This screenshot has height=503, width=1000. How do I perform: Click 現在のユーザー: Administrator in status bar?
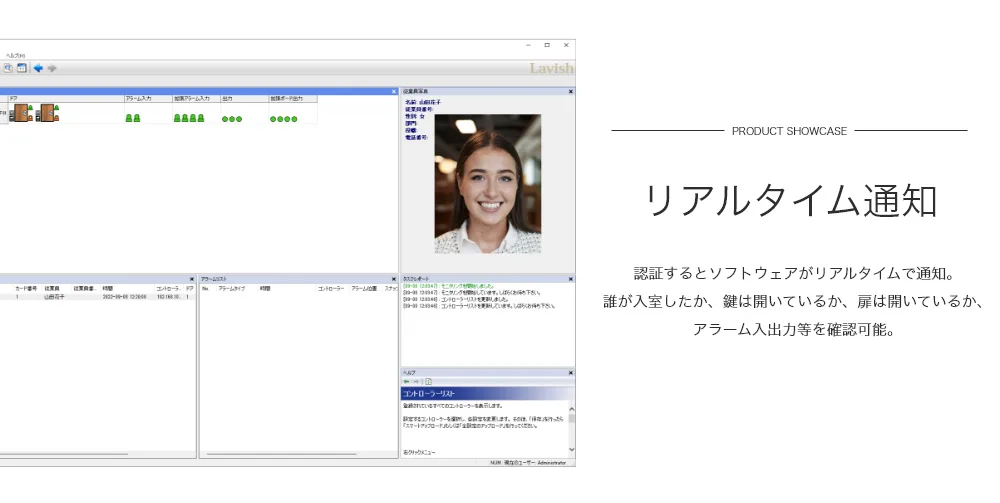point(535,463)
